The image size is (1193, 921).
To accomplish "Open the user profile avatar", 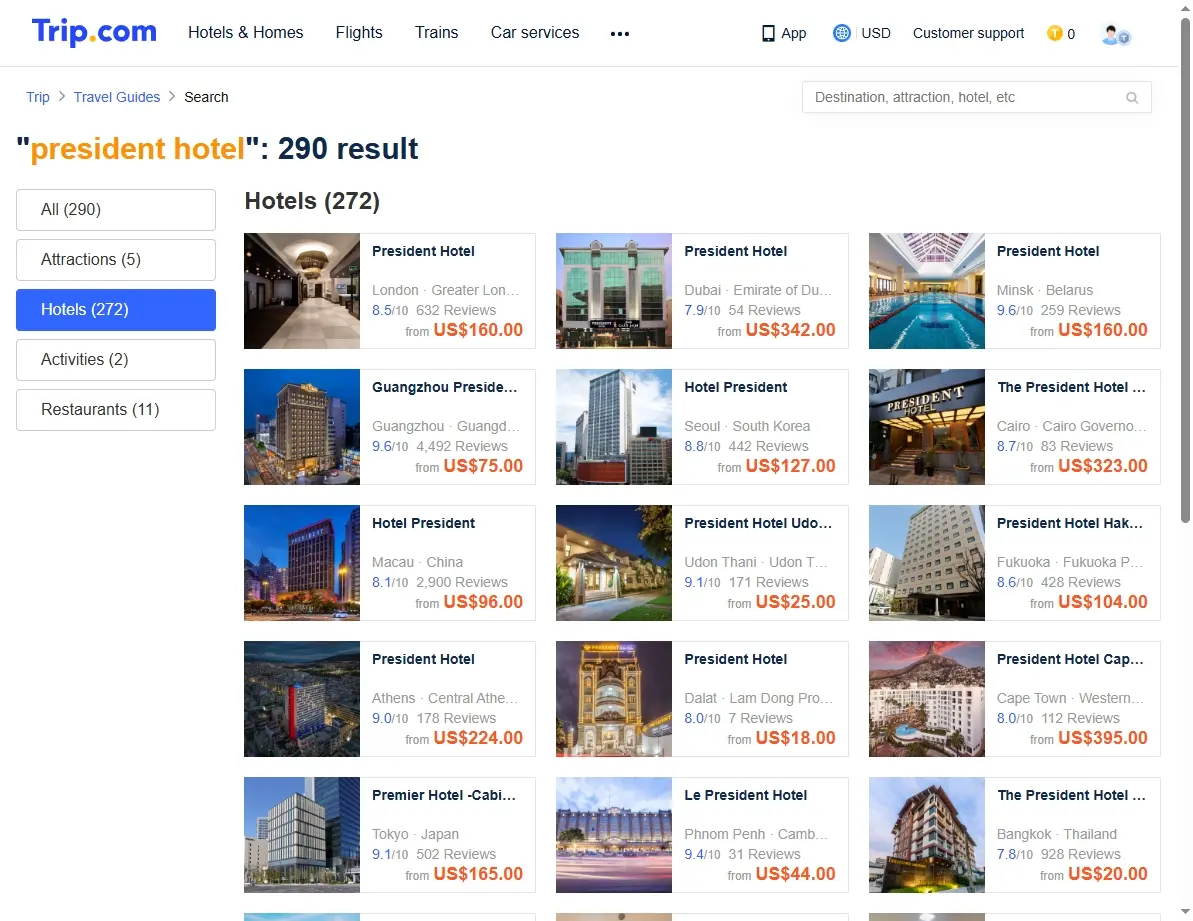I will click(x=1115, y=34).
